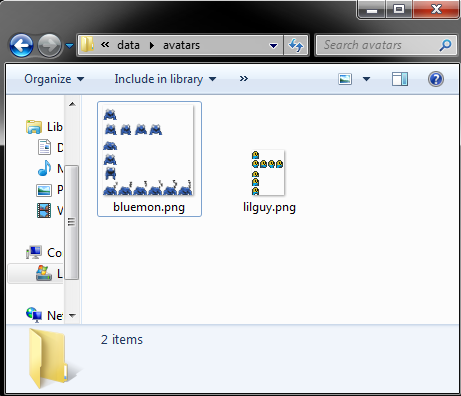Select the lilguy.png file
461x396 pixels.
click(x=269, y=181)
